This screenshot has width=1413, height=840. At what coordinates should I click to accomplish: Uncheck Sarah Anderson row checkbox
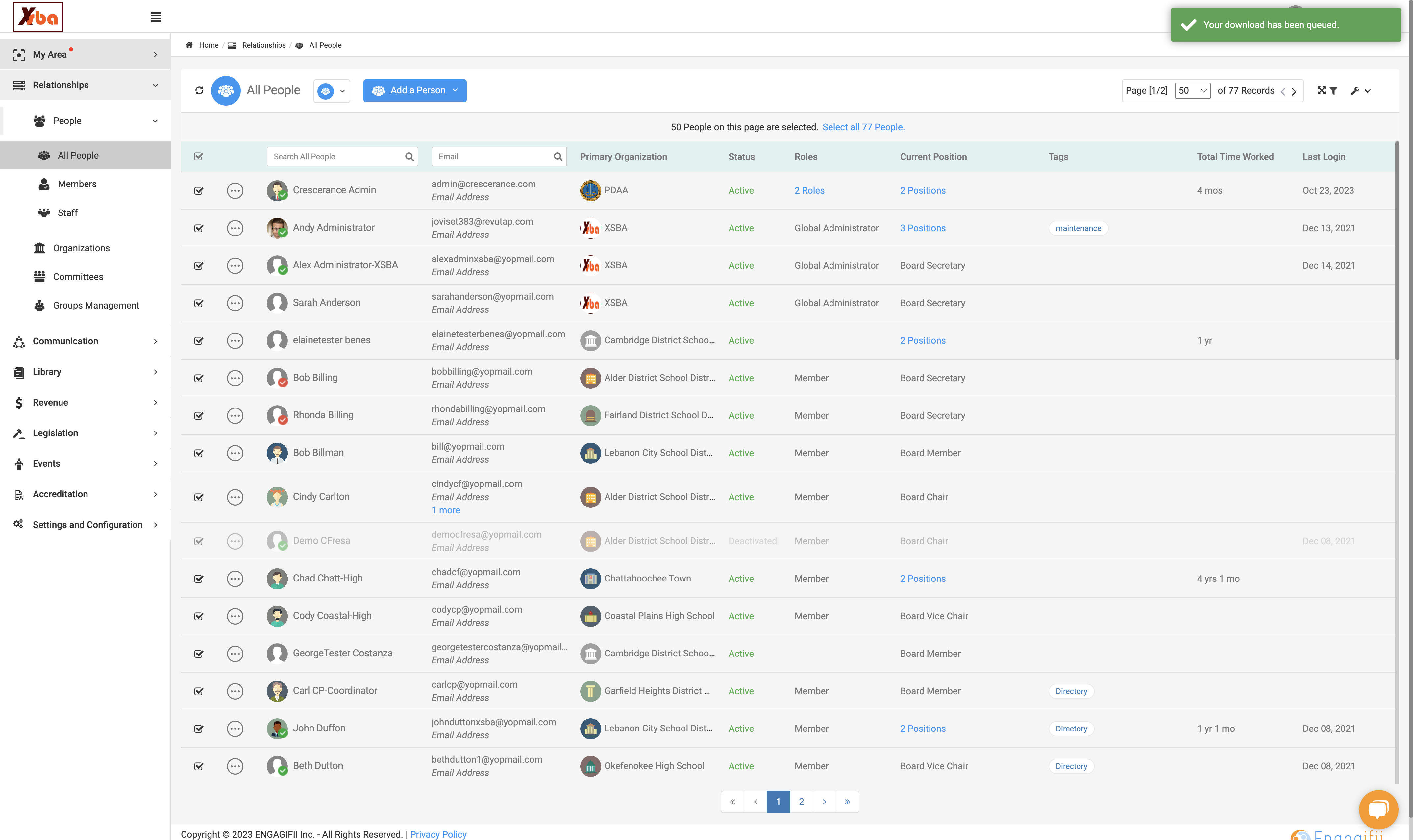click(x=199, y=303)
